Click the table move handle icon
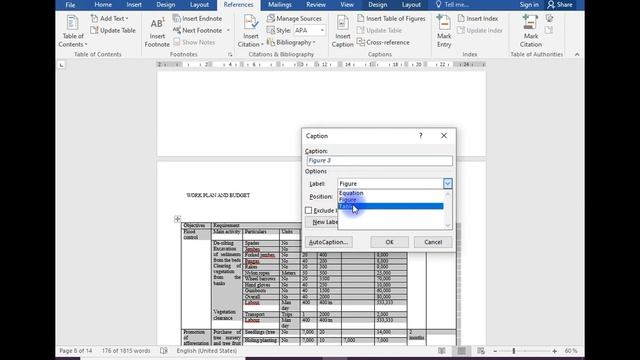The image size is (640, 360). point(177,219)
